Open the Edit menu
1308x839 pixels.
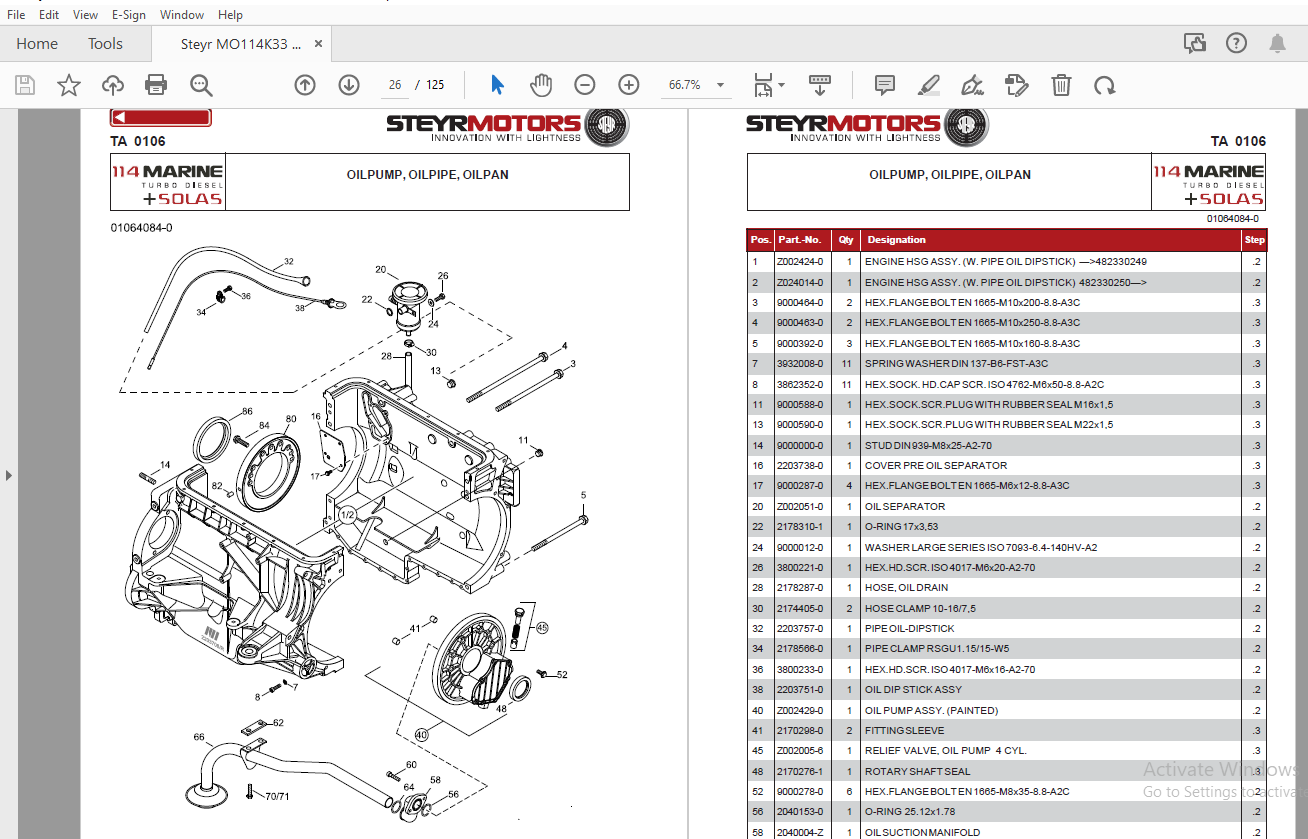click(49, 15)
